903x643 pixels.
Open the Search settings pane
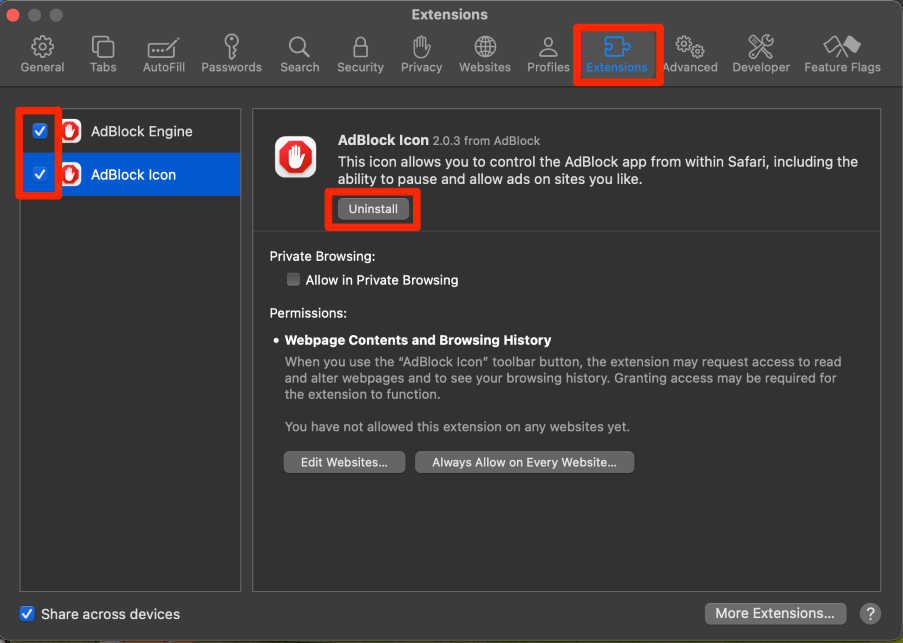coord(299,54)
